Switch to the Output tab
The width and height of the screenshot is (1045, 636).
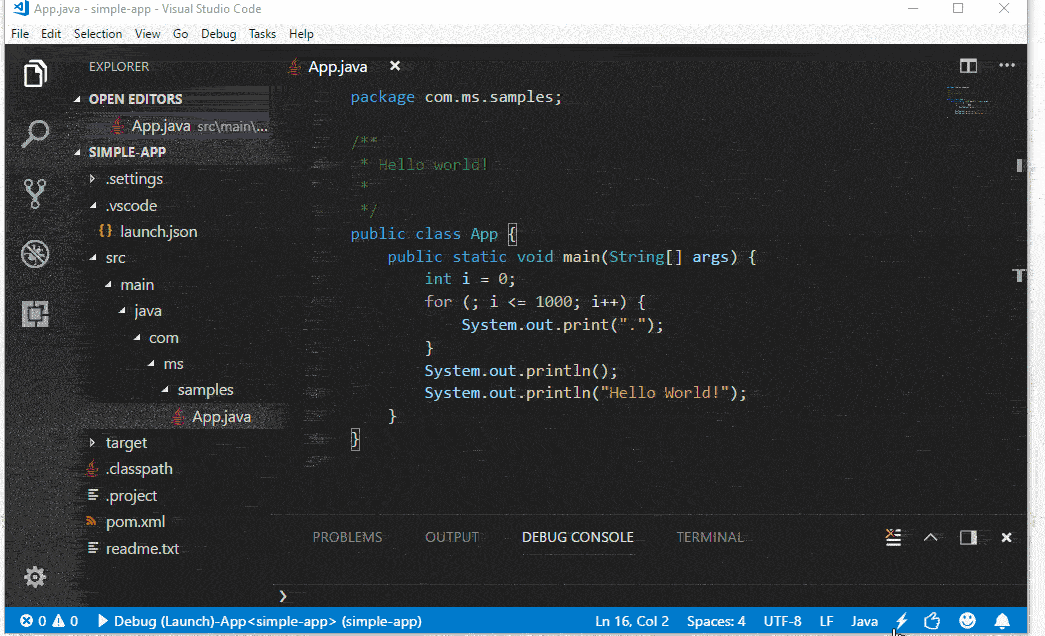pyautogui.click(x=452, y=537)
